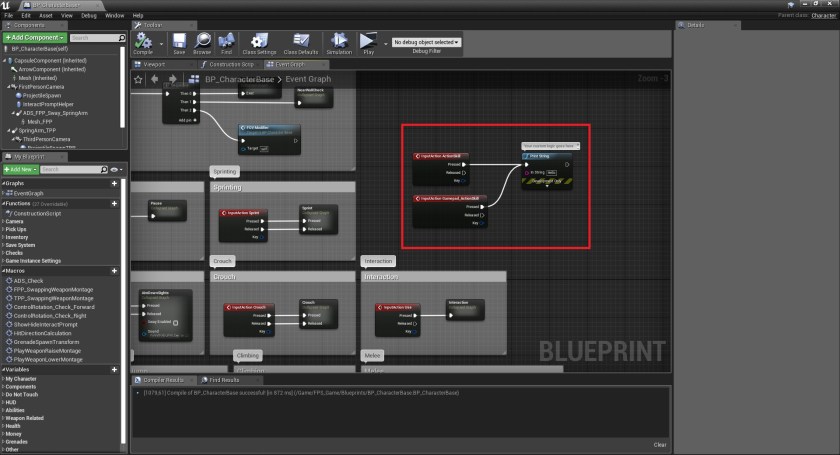The height and width of the screenshot is (455, 840).
Task: Expand the Weapon Related variable category
Action: 3,418
